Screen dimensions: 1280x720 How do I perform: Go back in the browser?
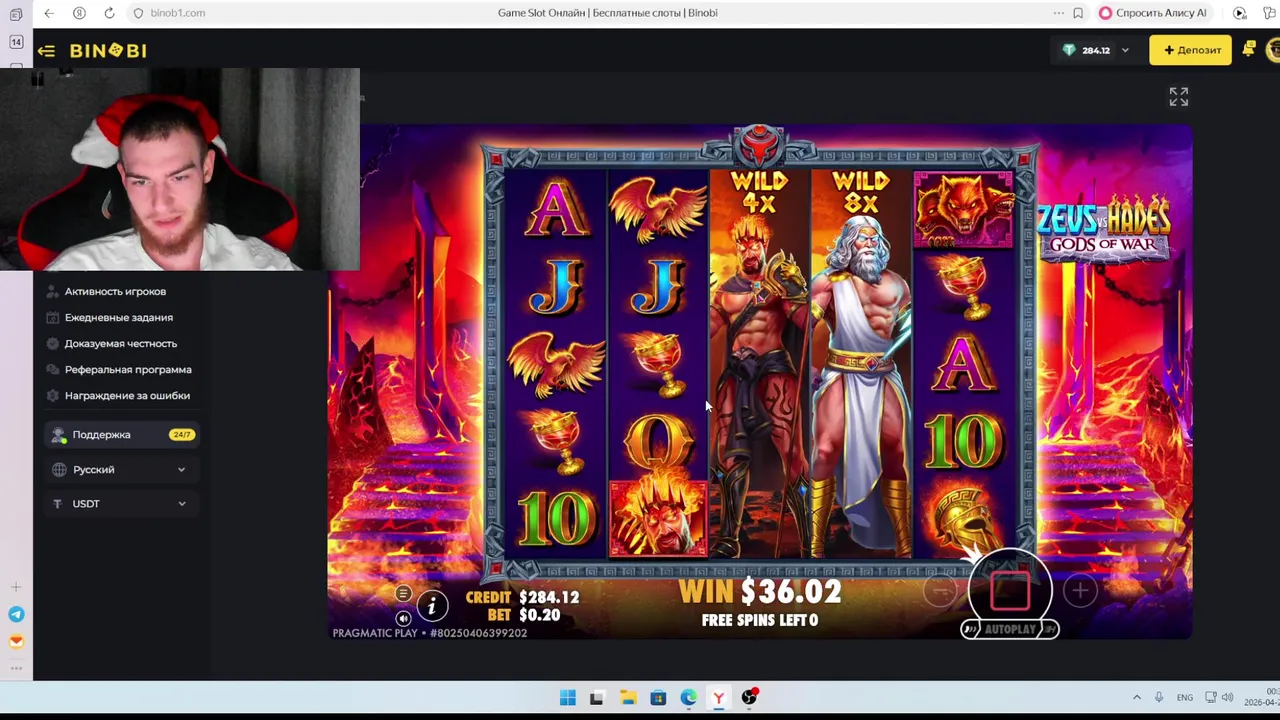click(49, 13)
